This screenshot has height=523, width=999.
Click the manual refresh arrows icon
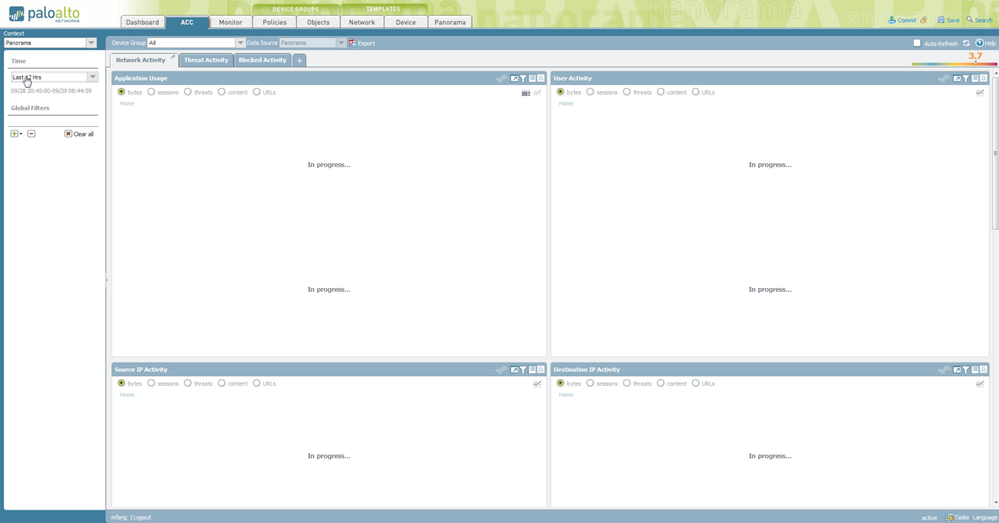(967, 43)
